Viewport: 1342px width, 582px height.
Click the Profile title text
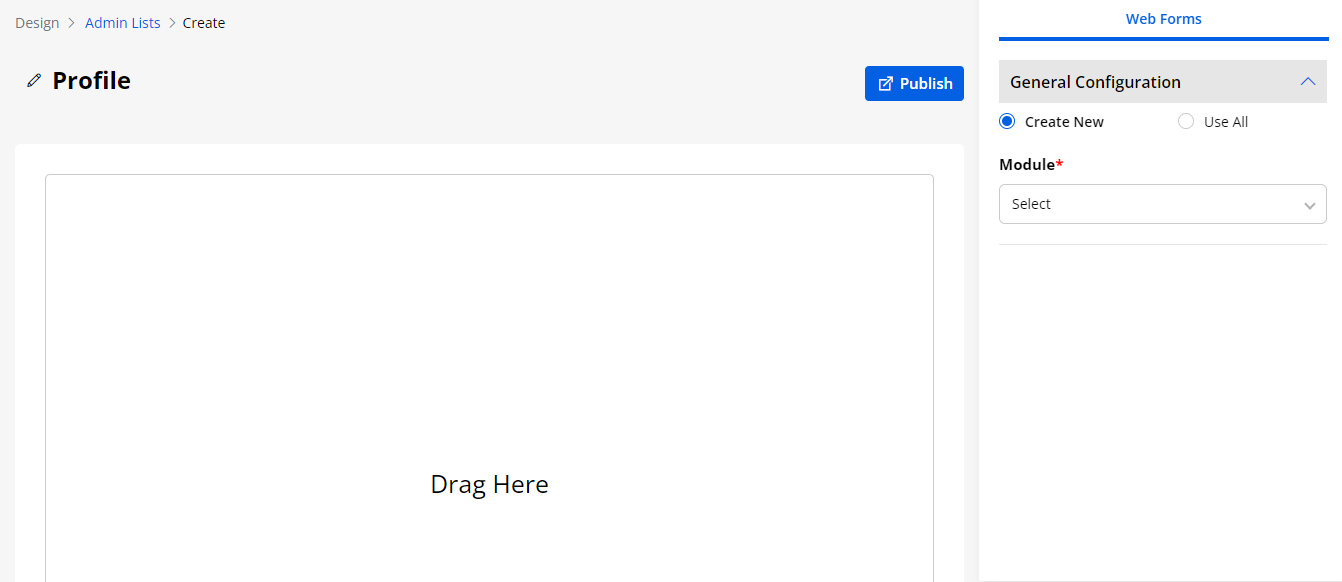click(91, 81)
